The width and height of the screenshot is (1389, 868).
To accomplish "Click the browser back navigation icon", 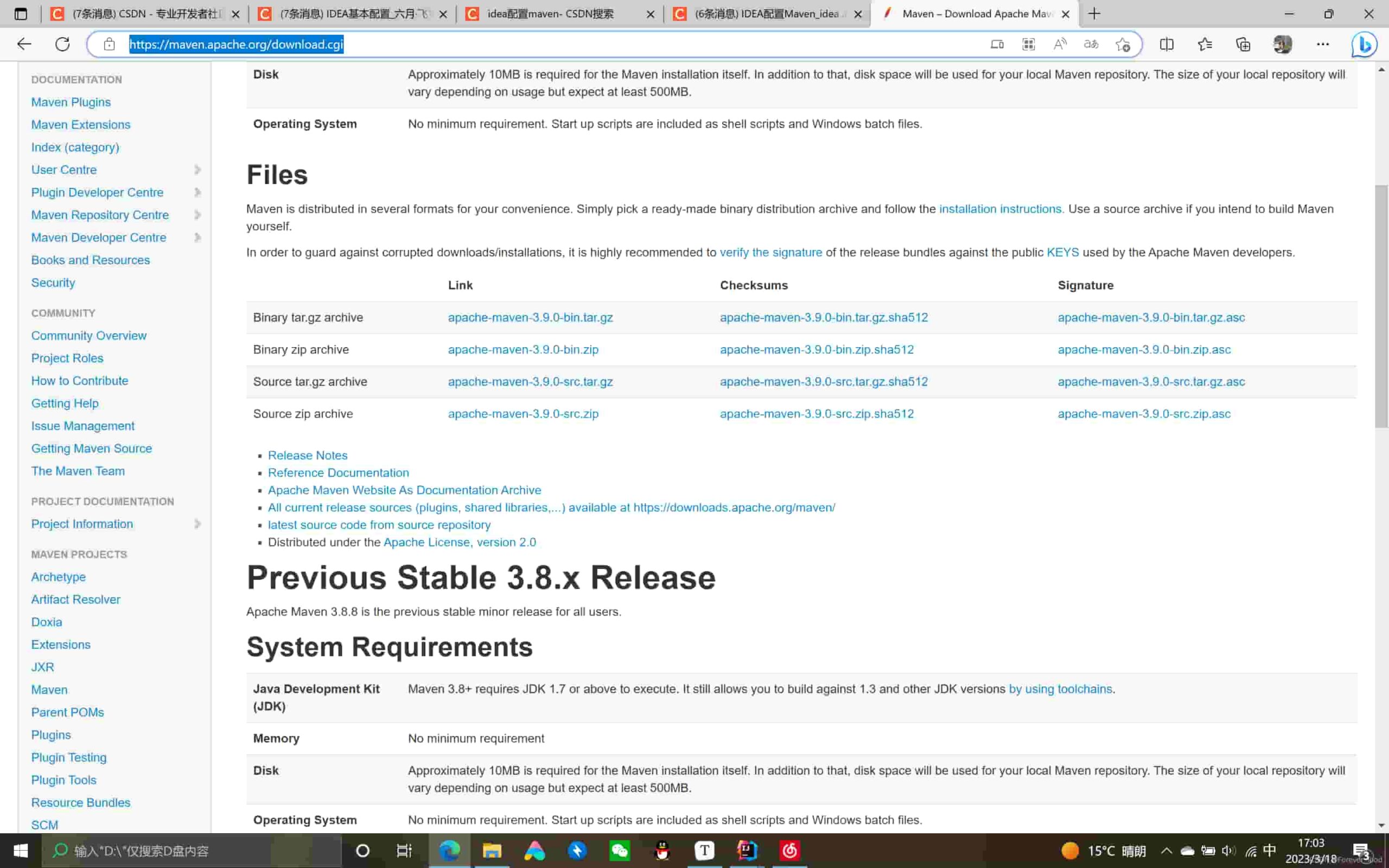I will point(24,44).
